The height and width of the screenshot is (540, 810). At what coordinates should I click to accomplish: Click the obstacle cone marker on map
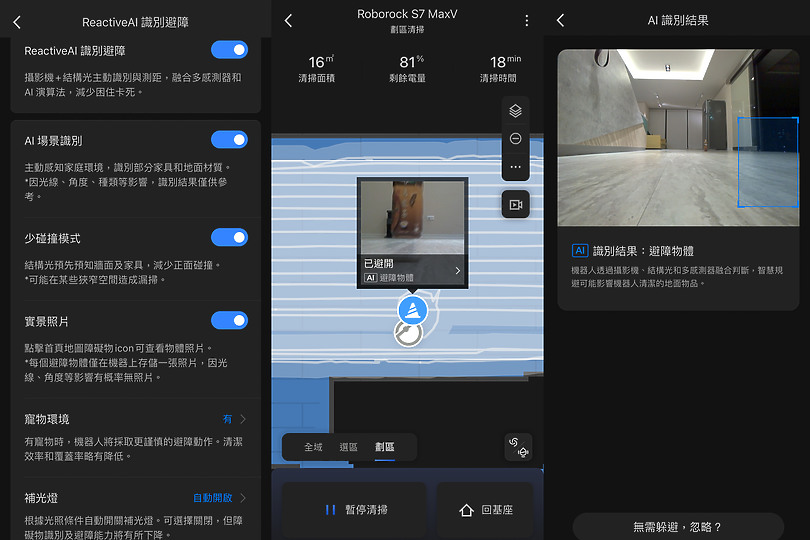click(412, 310)
